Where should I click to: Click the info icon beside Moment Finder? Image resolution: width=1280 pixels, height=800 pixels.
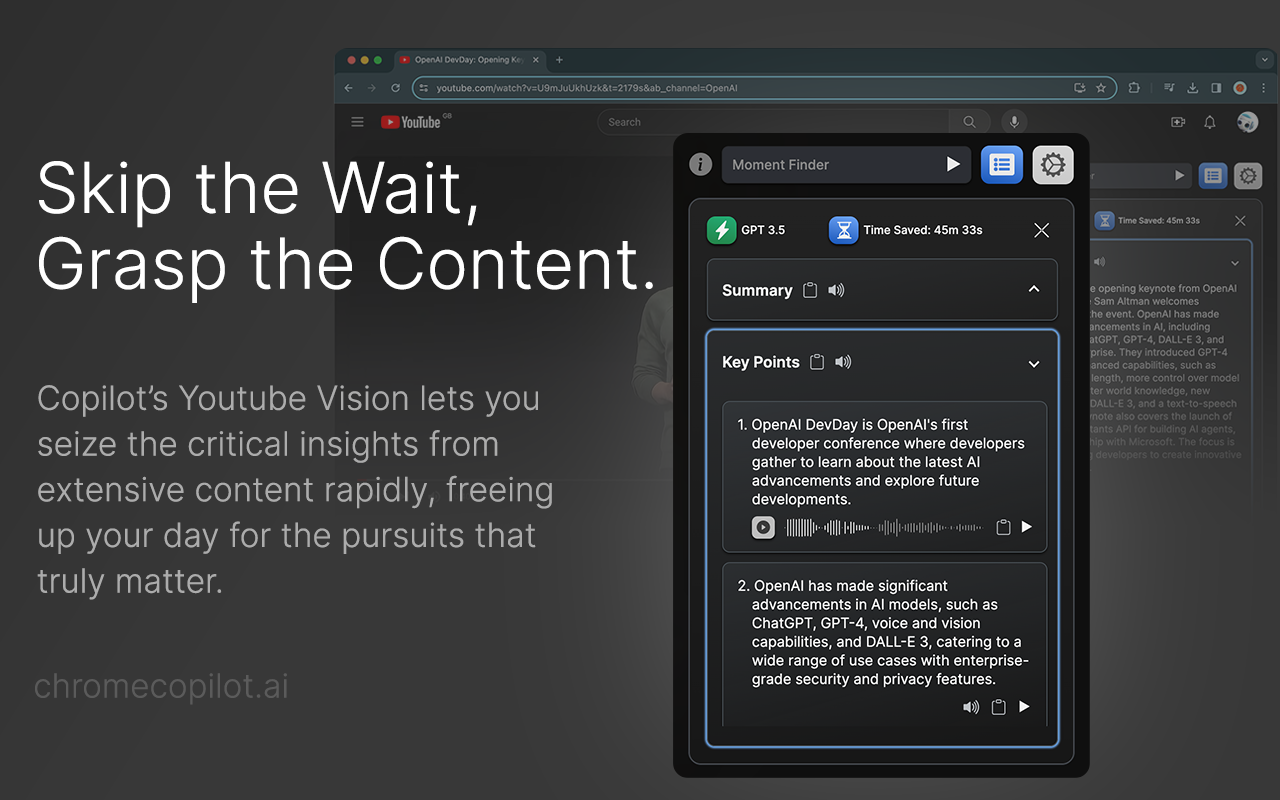[x=701, y=164]
